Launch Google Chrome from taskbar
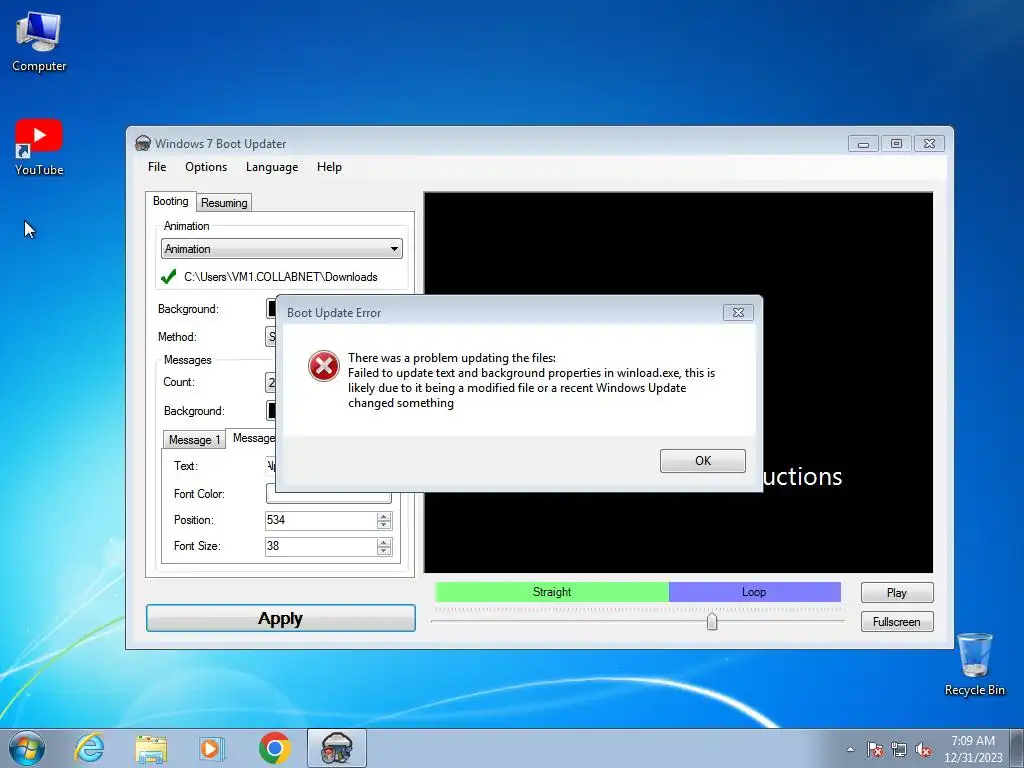 point(274,748)
